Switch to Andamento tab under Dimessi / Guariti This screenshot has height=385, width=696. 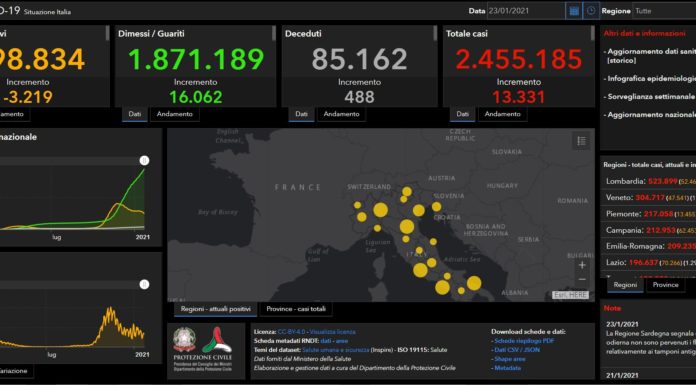coord(174,114)
